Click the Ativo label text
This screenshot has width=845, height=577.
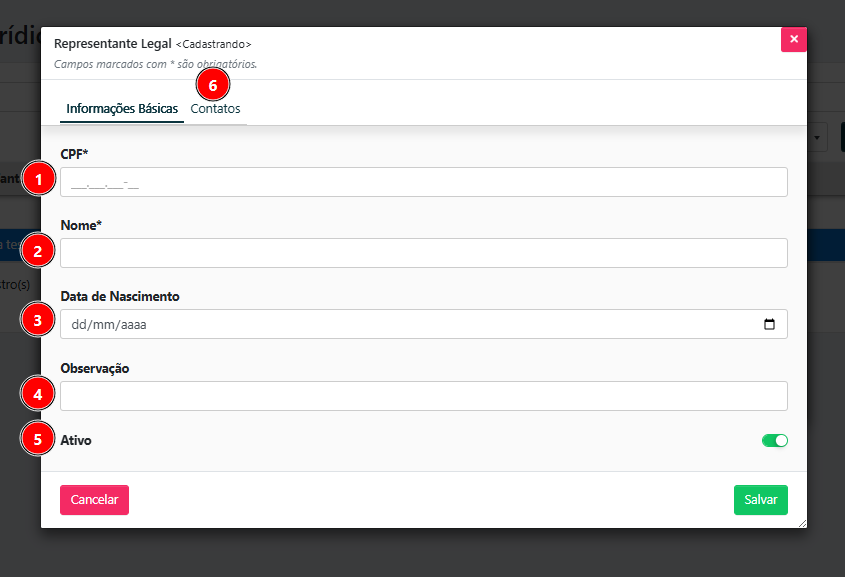click(x=76, y=440)
